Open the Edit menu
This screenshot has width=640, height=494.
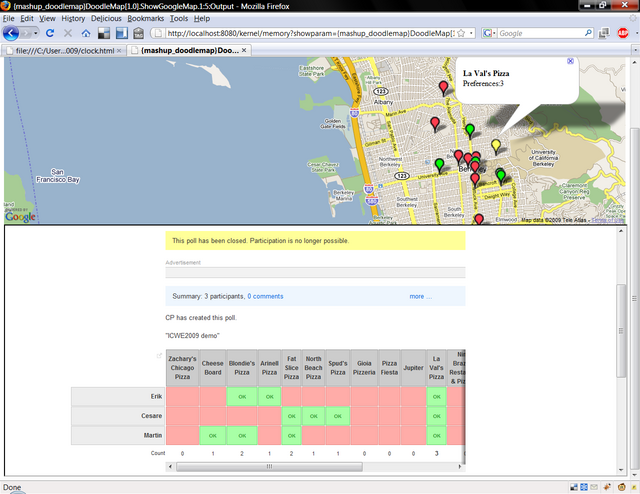click(x=27, y=18)
